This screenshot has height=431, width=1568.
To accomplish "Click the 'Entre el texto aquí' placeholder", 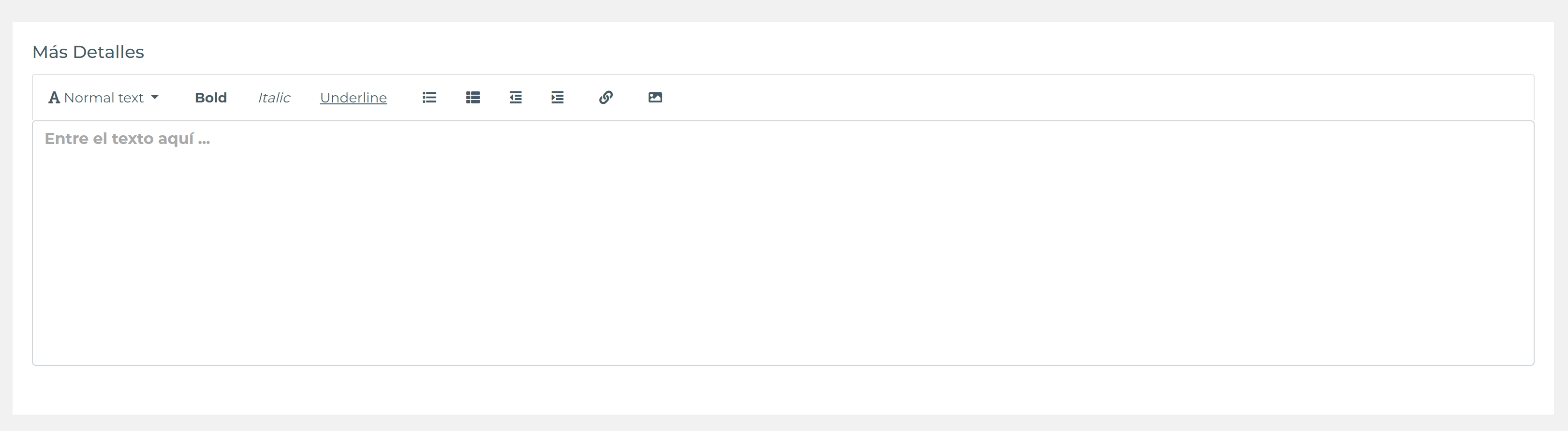I will click(127, 139).
